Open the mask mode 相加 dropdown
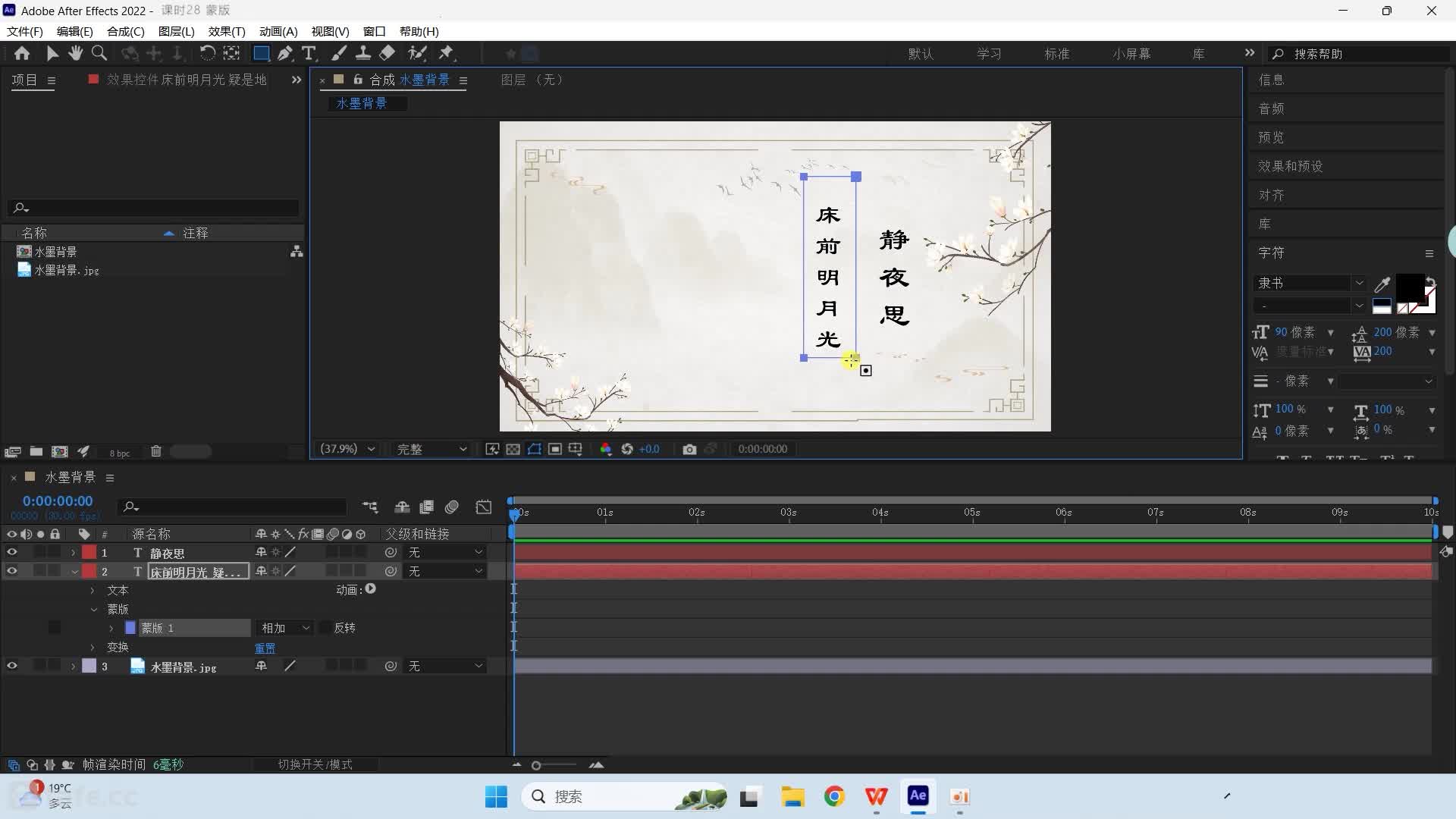The width and height of the screenshot is (1456, 819). click(284, 628)
